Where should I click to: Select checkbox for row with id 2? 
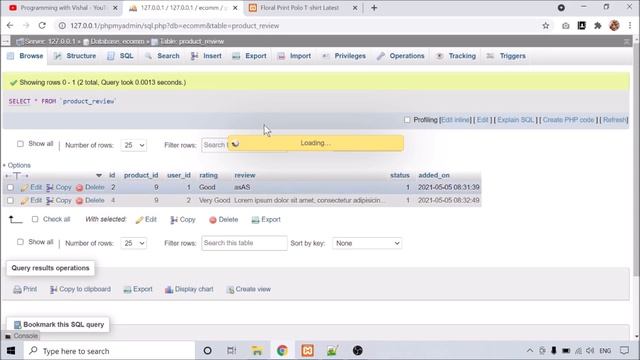tap(10, 188)
